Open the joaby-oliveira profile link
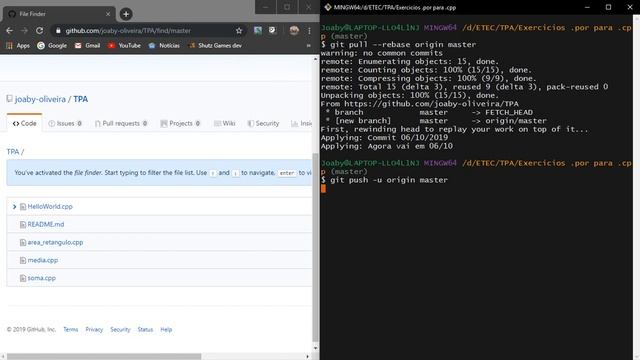Image resolution: width=640 pixels, height=360 pixels. pyautogui.click(x=40, y=99)
